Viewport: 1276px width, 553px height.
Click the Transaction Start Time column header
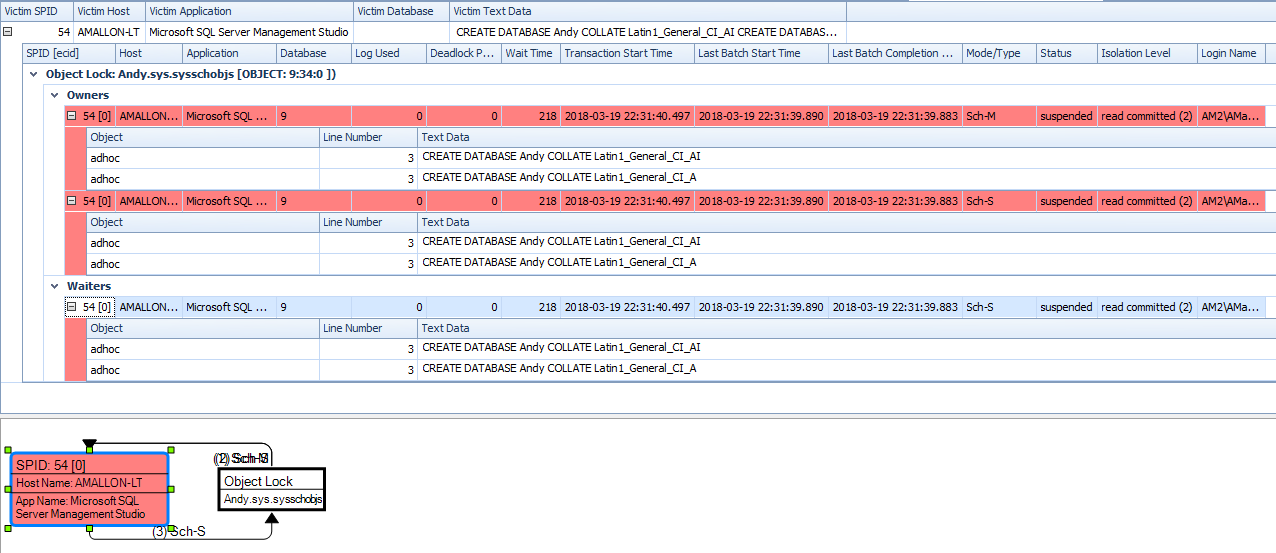[627, 53]
